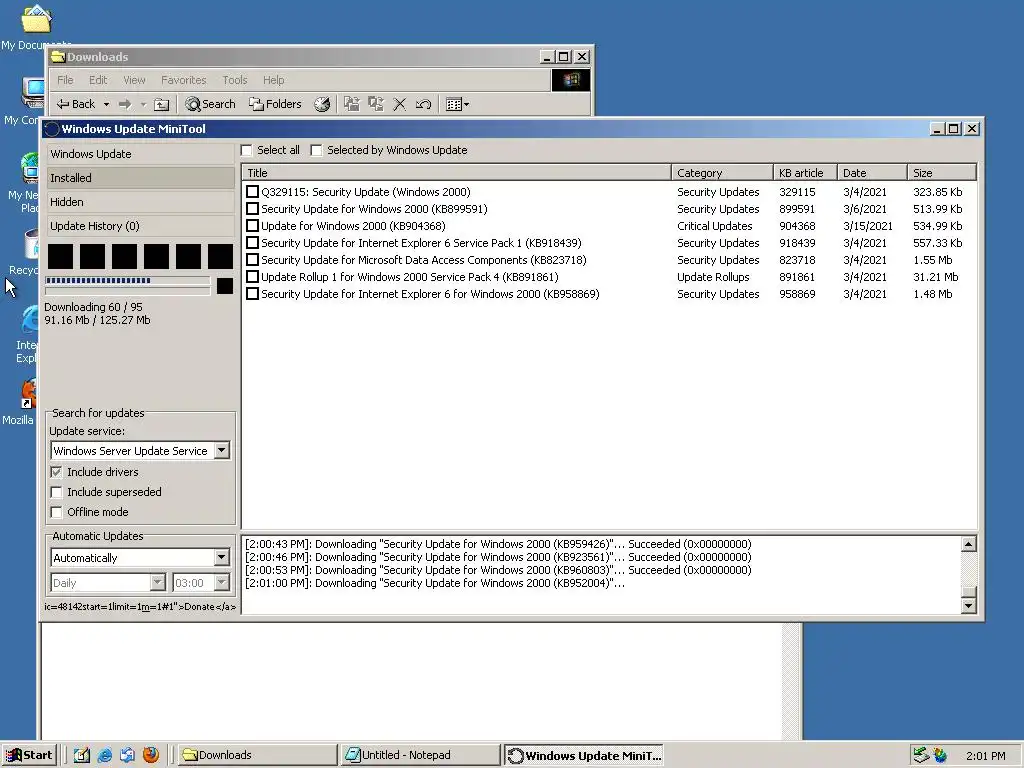Switch to Windows Update sidebar tab
1024x768 pixels.
[x=140, y=154]
